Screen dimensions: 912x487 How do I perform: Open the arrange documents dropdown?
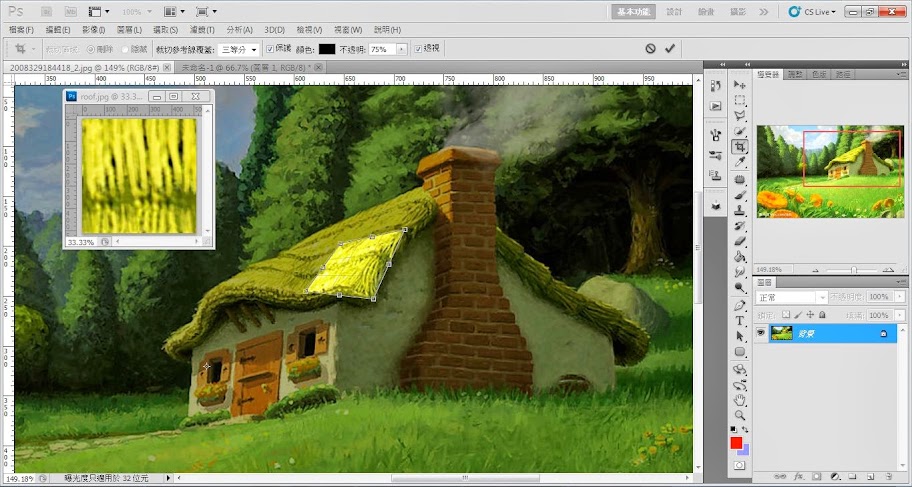pyautogui.click(x=174, y=12)
